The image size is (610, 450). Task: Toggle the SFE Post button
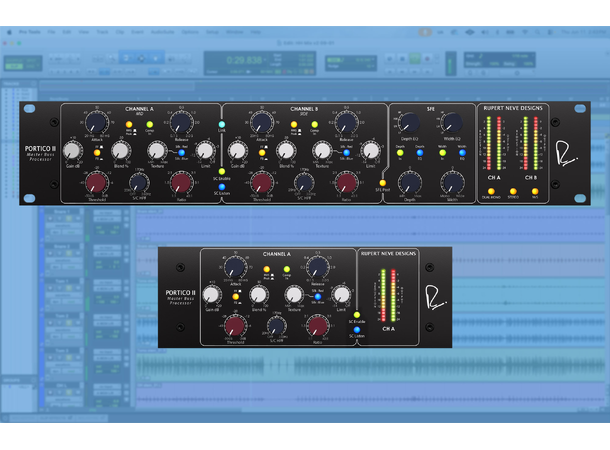(382, 183)
